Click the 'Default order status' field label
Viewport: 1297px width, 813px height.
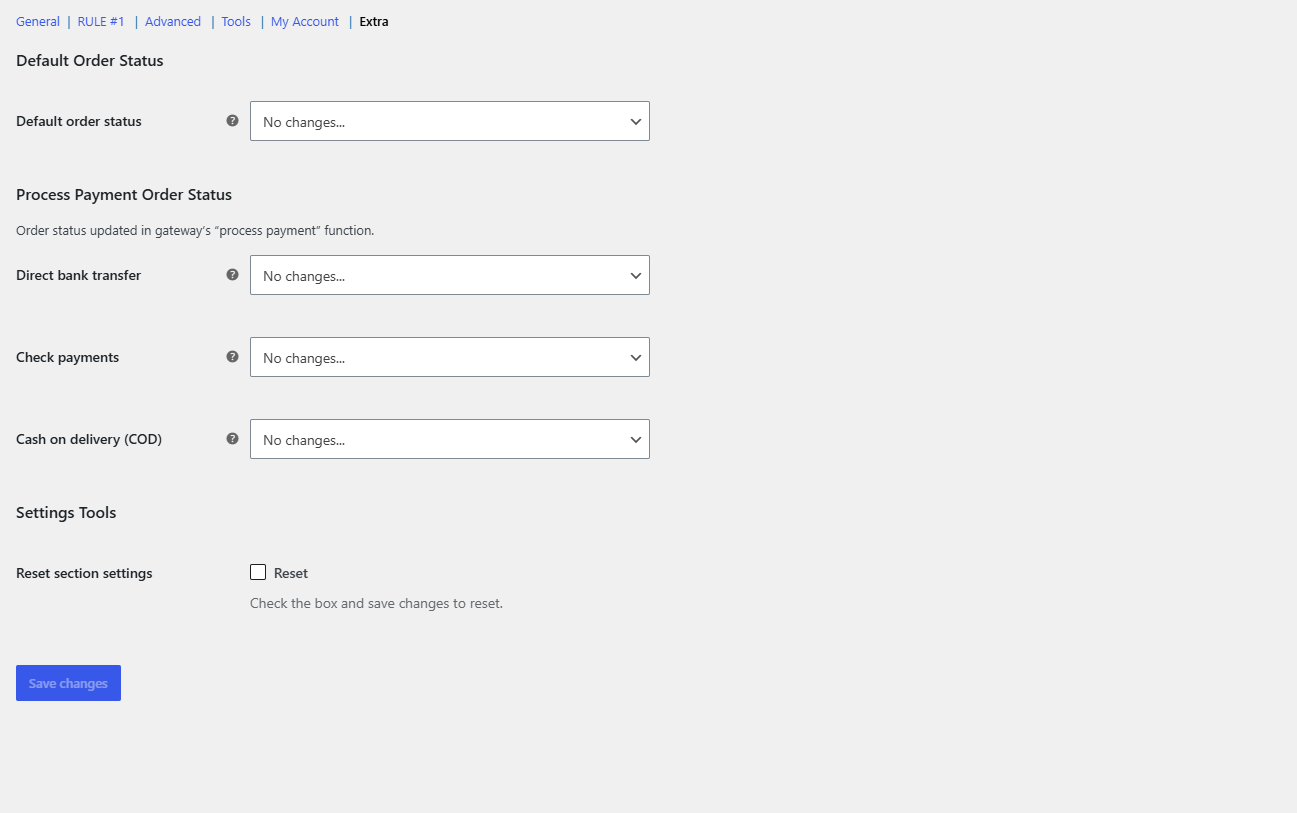point(79,122)
